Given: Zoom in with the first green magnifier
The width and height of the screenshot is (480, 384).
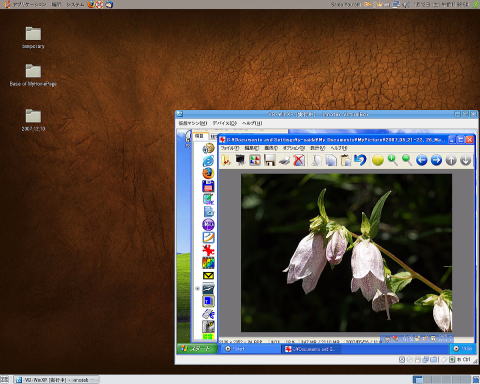Looking at the screenshot, I should (392, 160).
